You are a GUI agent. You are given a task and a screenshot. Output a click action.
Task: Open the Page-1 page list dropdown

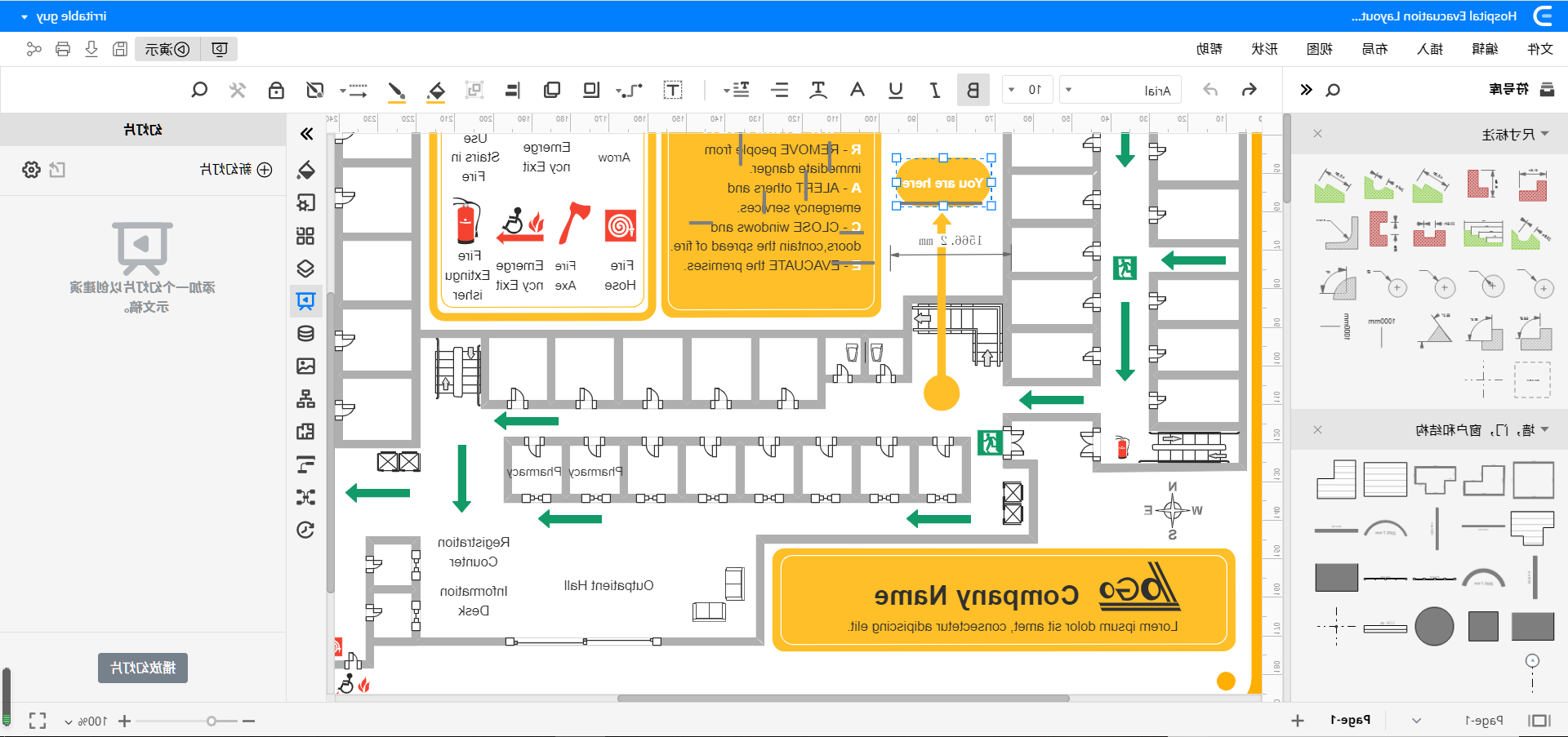pos(1417,721)
